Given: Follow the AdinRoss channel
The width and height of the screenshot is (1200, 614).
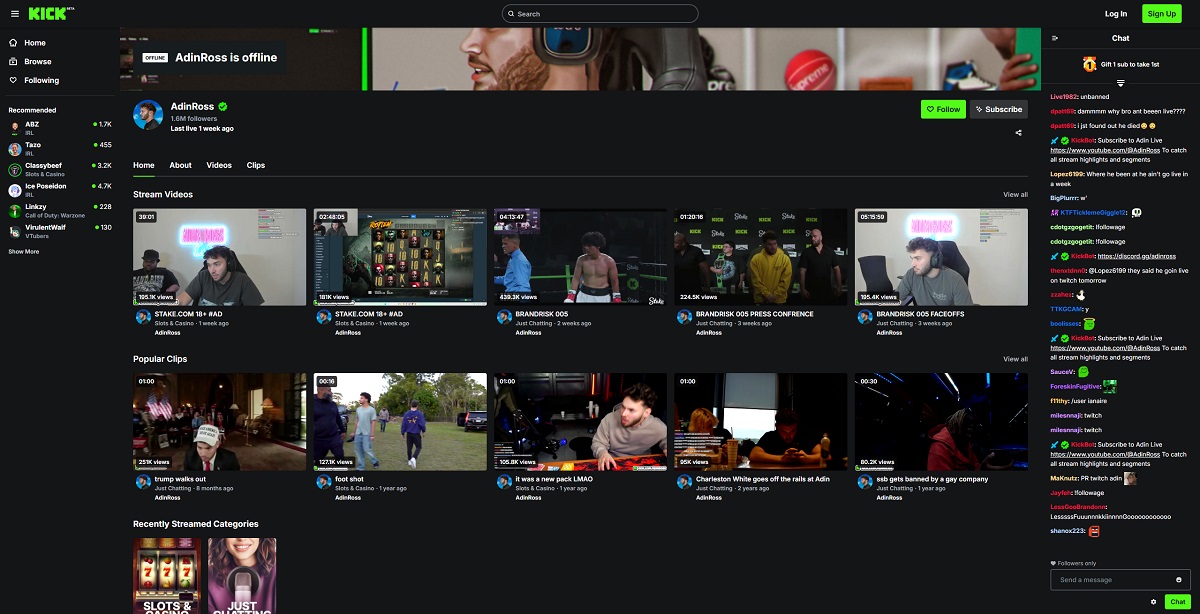Looking at the screenshot, I should coord(943,109).
